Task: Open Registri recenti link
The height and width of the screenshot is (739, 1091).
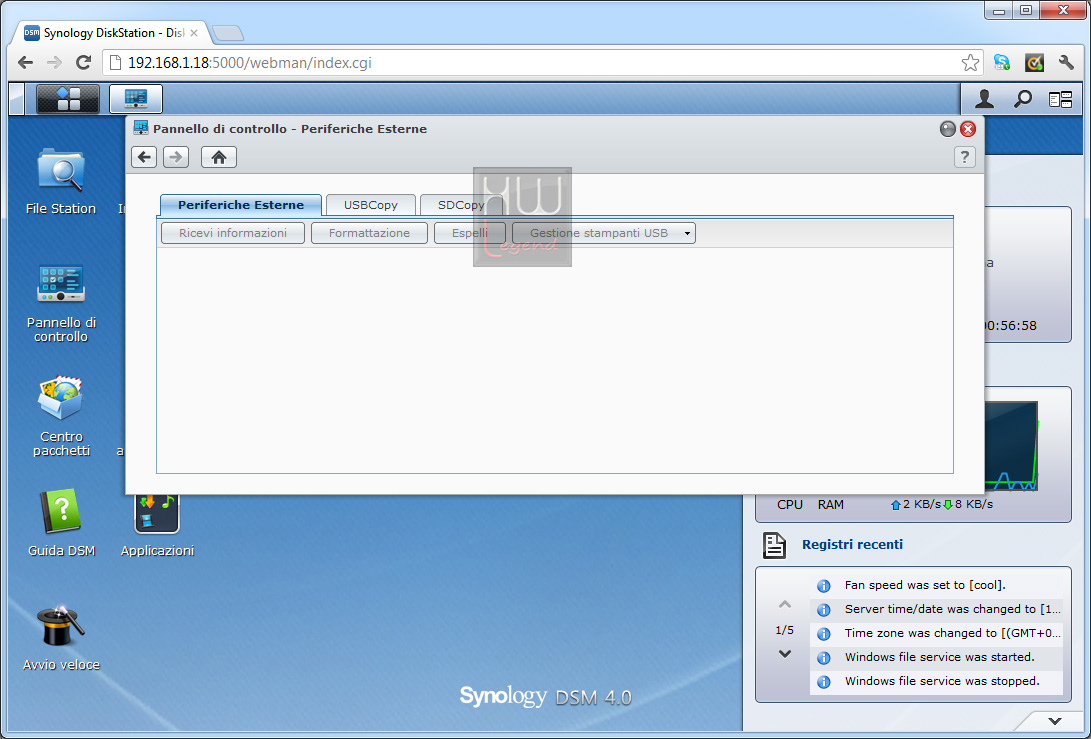Action: 852,545
